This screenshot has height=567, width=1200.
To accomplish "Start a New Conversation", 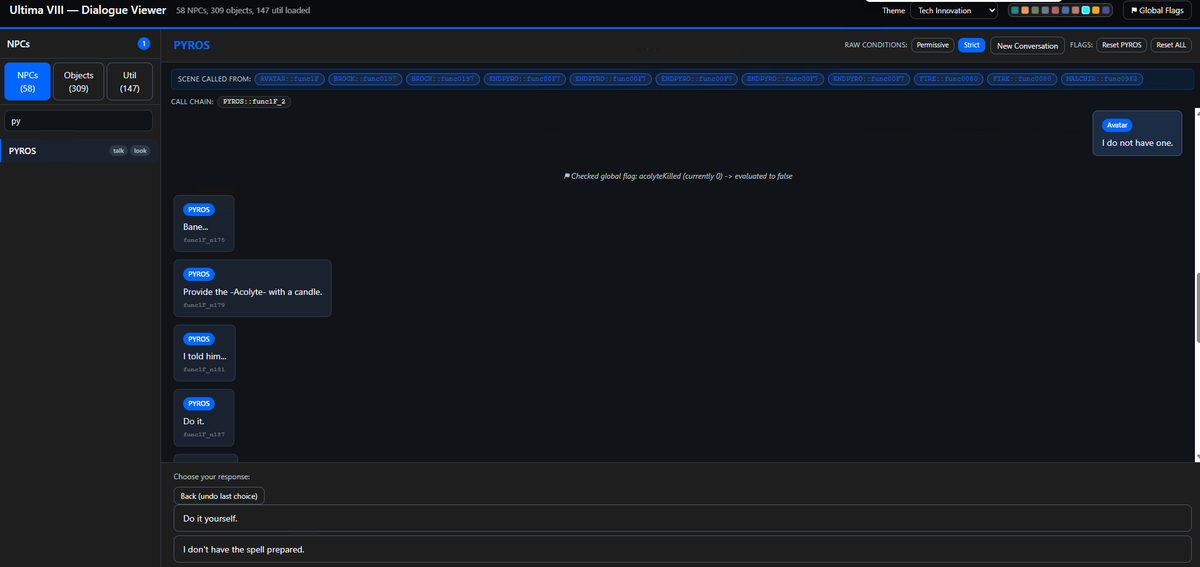I will (1027, 45).
